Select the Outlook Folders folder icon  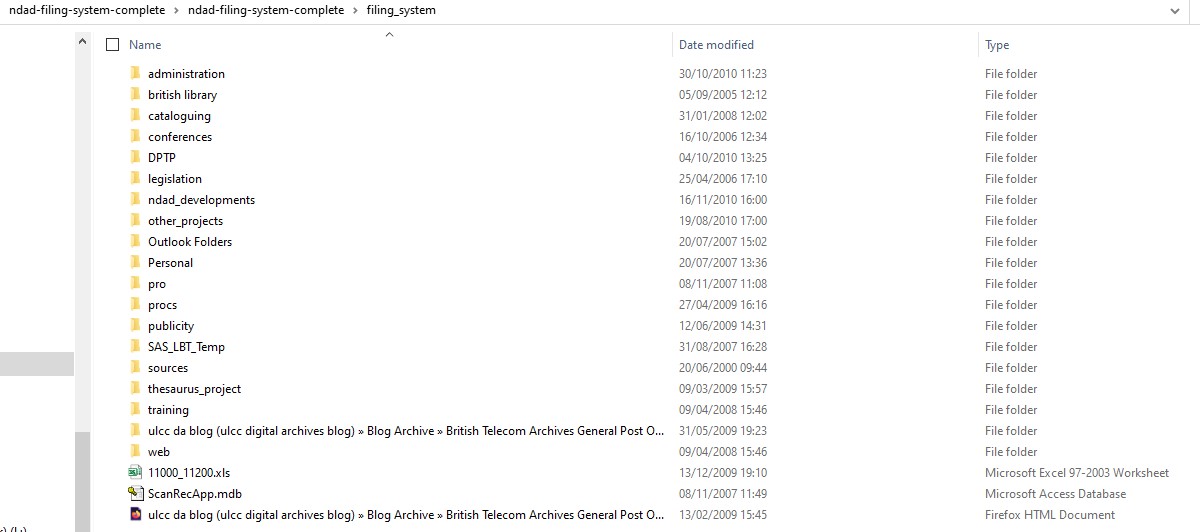136,241
